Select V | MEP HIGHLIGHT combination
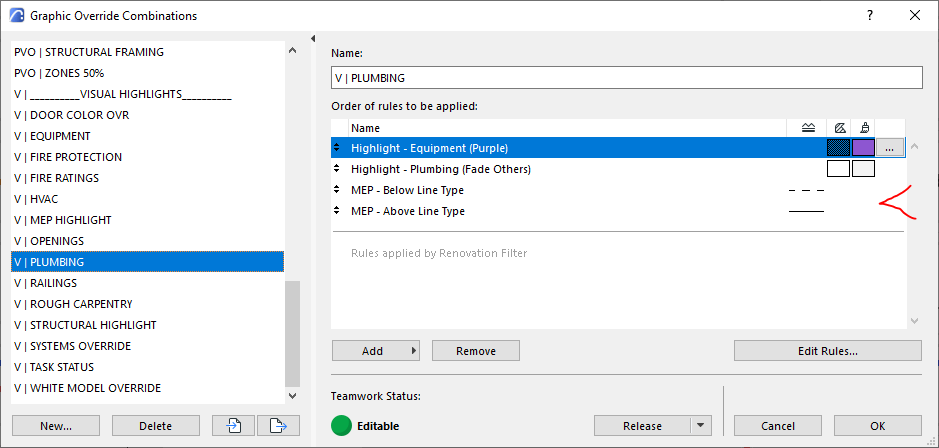This screenshot has width=939, height=448. (147, 220)
